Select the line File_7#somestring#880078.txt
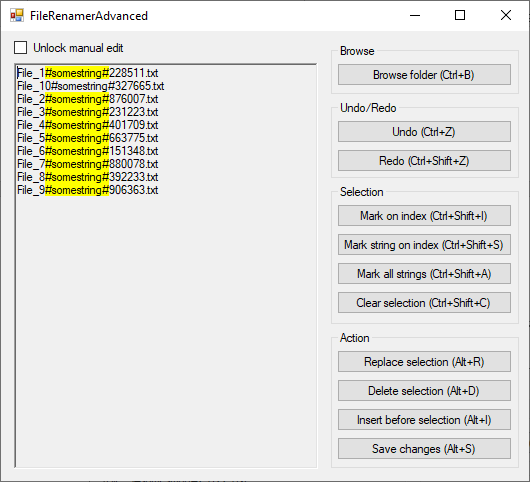 click(88, 164)
